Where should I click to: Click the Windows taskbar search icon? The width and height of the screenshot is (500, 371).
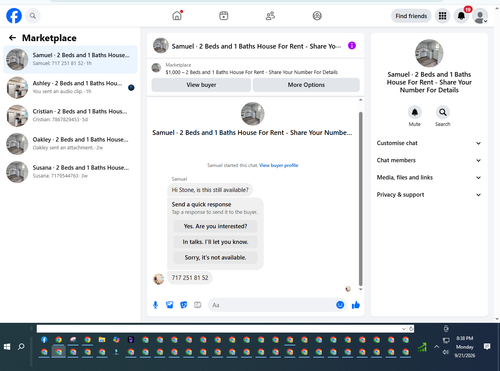tap(21, 347)
